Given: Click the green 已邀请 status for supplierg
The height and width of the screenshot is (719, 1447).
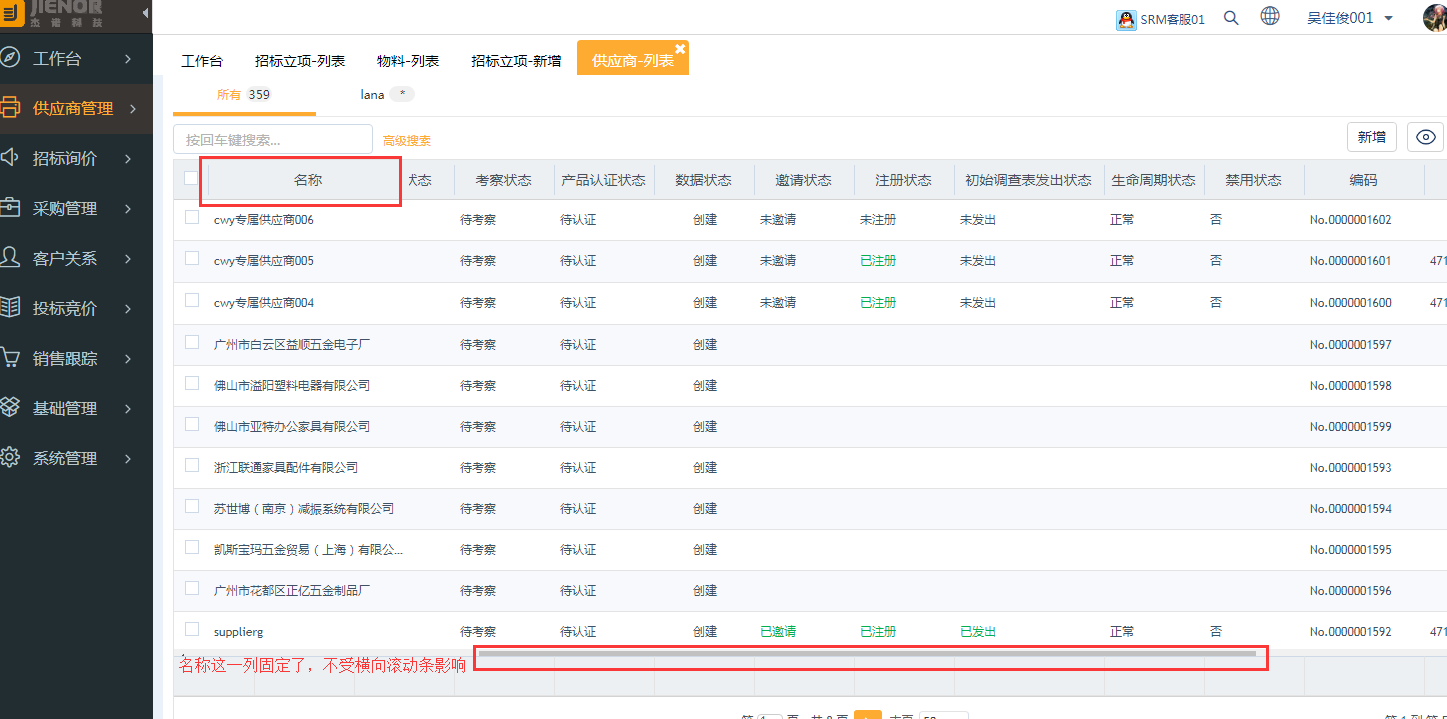Looking at the screenshot, I should (779, 631).
